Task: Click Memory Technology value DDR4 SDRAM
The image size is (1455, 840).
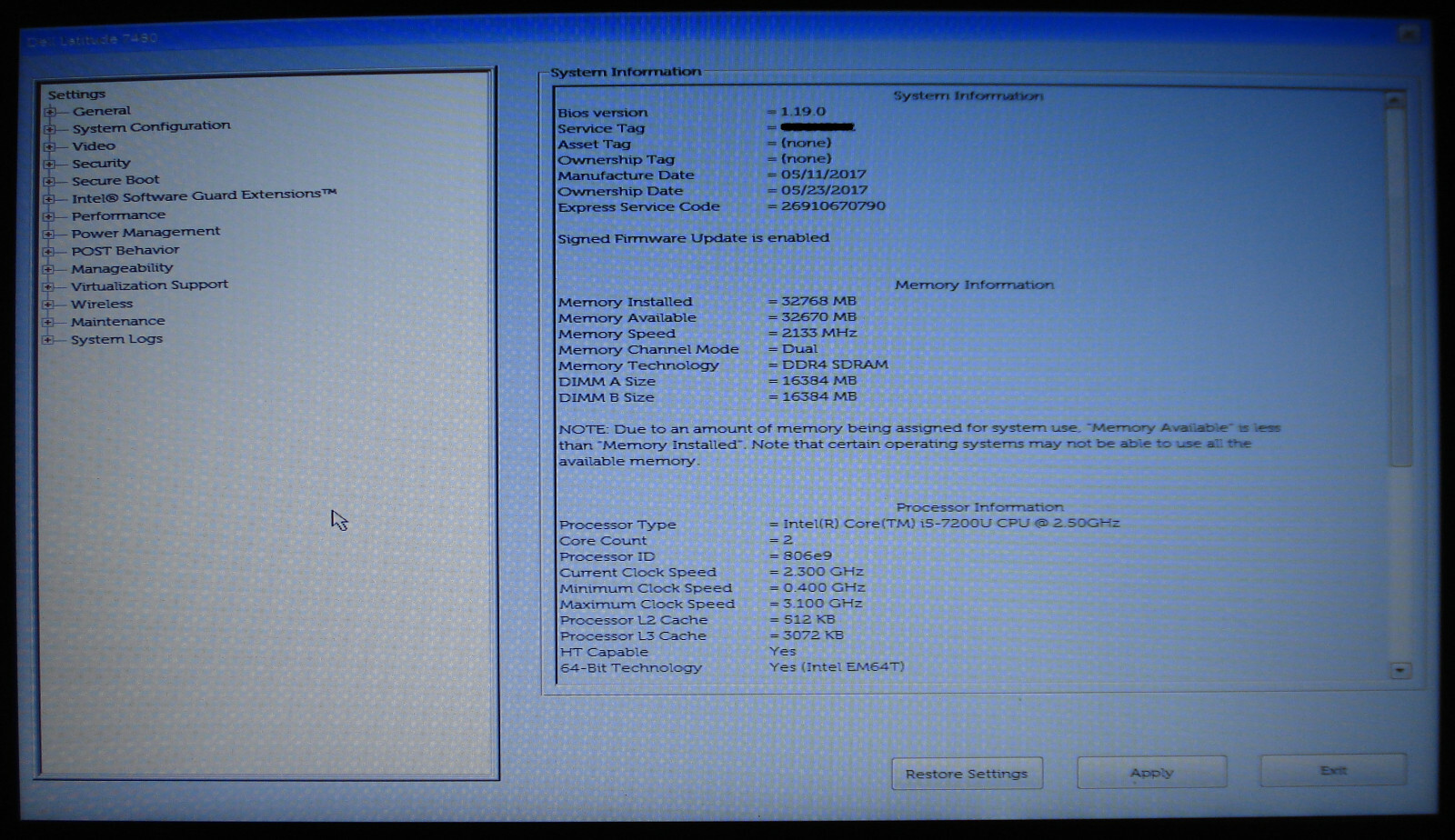Action: coord(835,365)
